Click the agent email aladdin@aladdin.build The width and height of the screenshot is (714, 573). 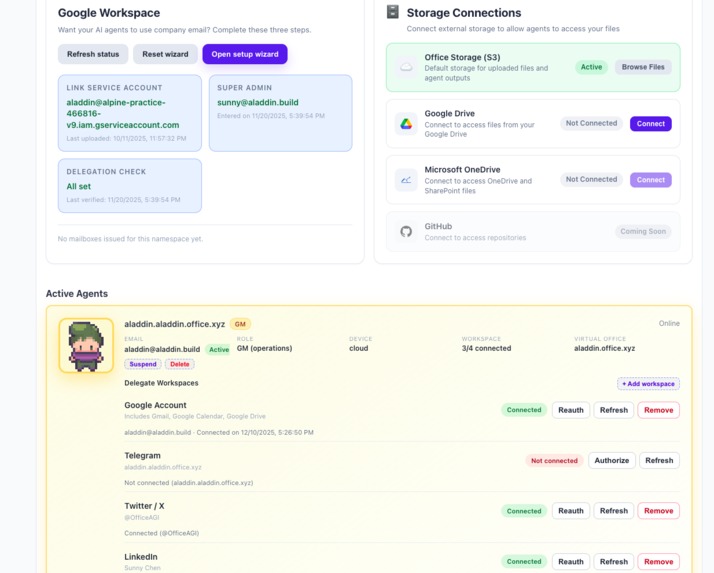(162, 349)
